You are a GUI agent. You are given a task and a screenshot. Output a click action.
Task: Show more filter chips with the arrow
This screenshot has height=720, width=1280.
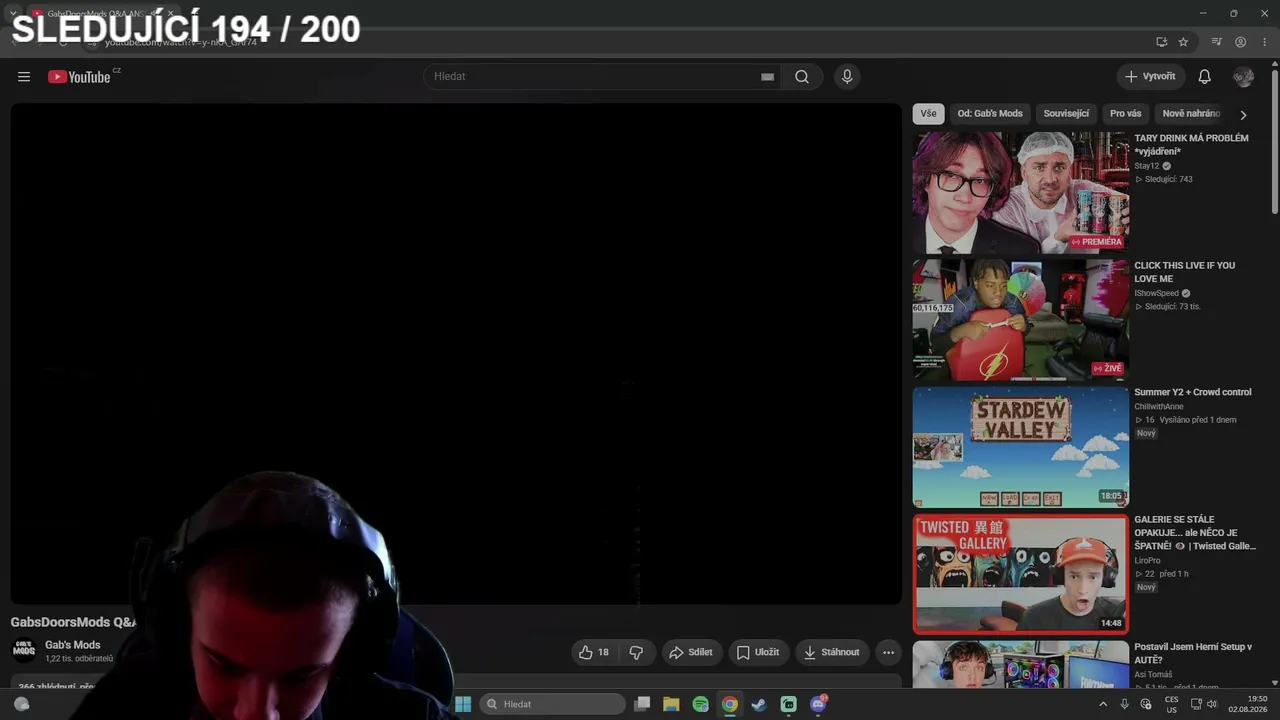[1243, 115]
